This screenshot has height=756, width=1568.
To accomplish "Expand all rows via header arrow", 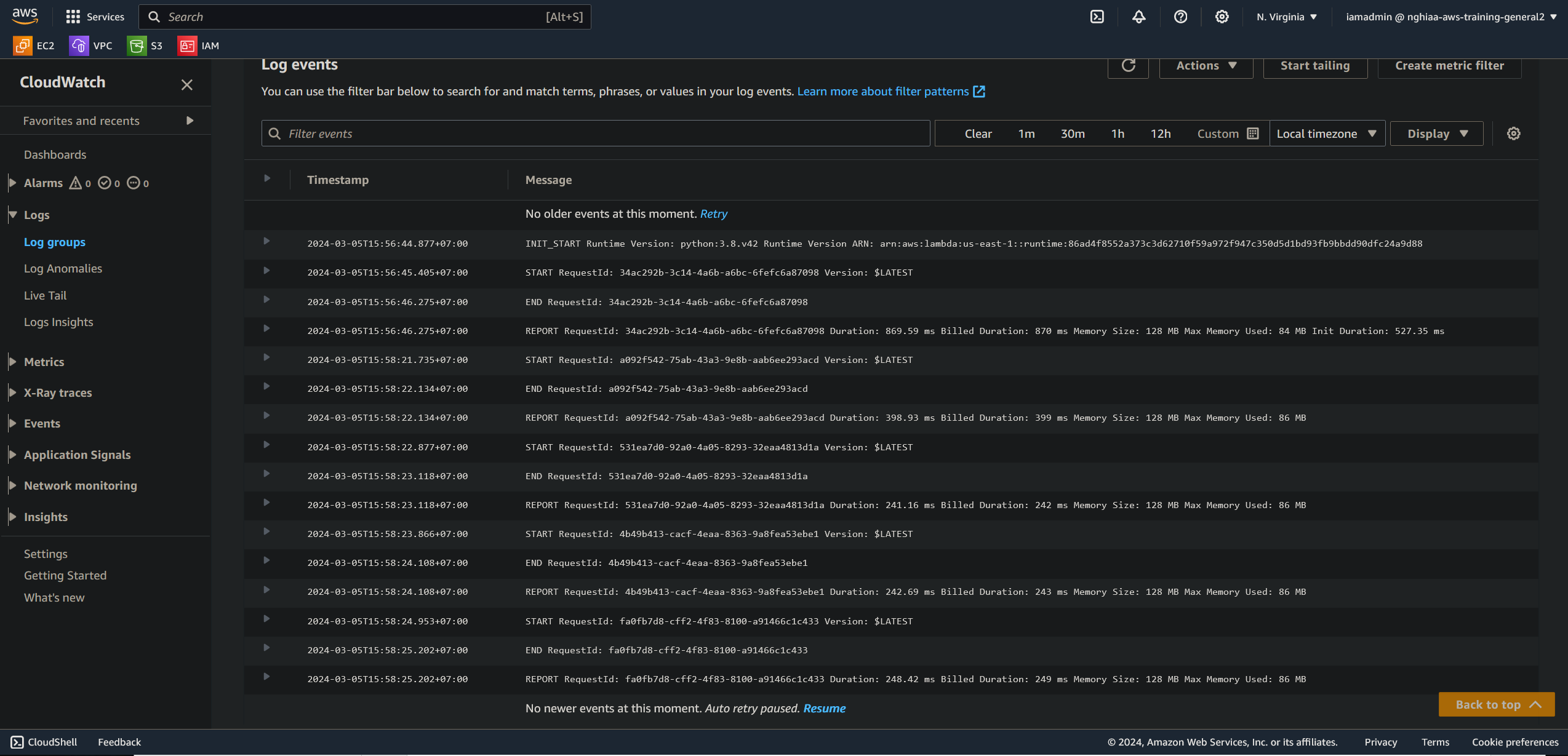I will (x=267, y=178).
